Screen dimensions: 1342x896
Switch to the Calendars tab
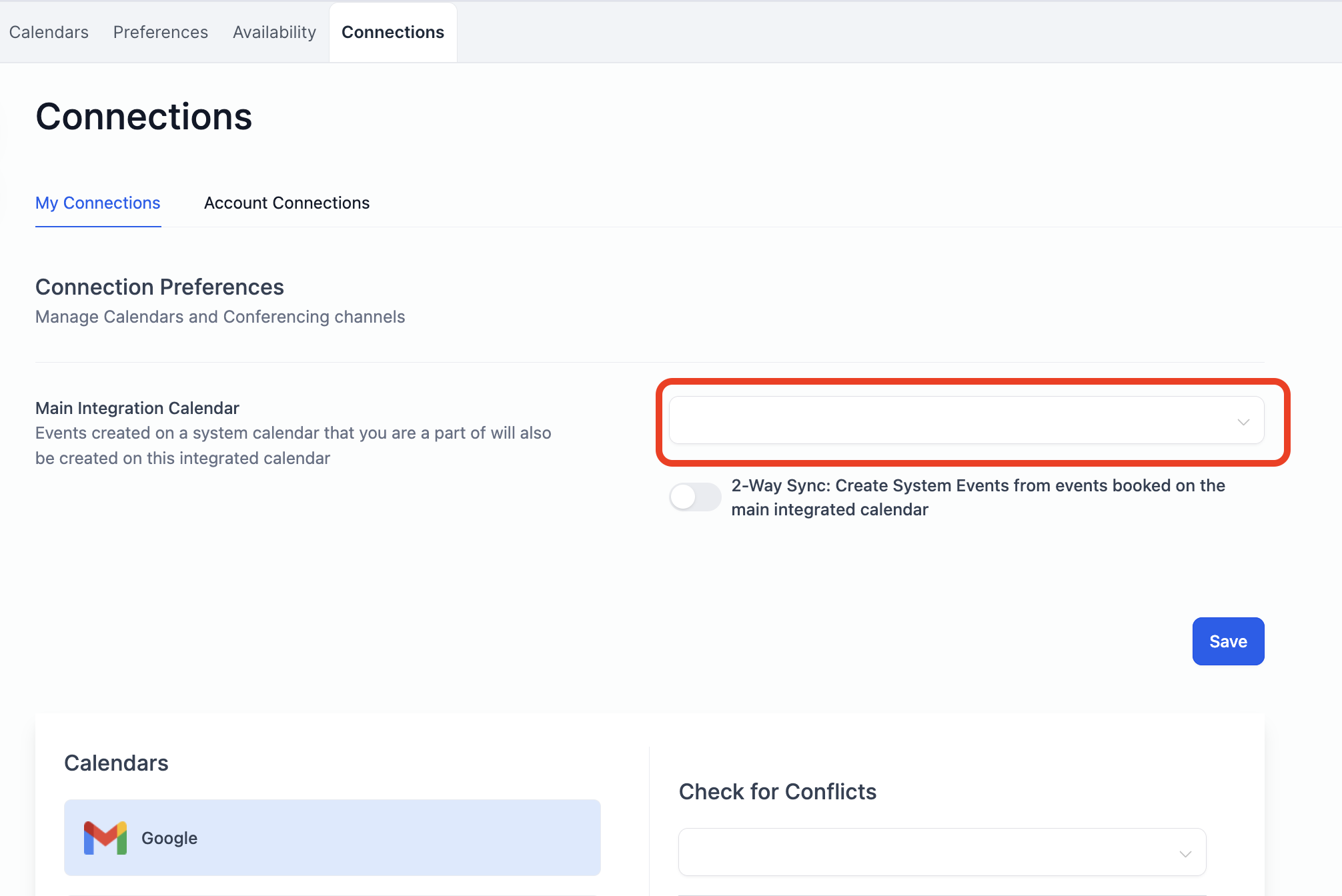(49, 32)
